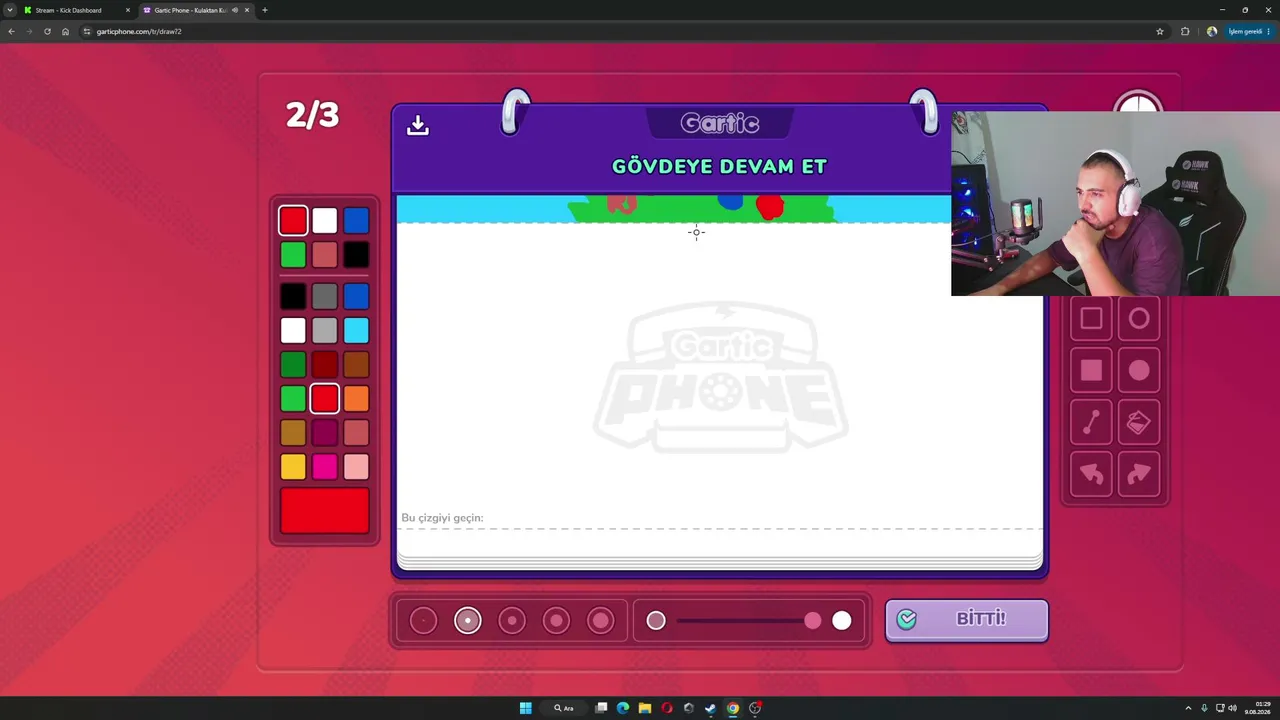Choose the middle brush size
Image resolution: width=1280 pixels, height=720 pixels.
512,621
